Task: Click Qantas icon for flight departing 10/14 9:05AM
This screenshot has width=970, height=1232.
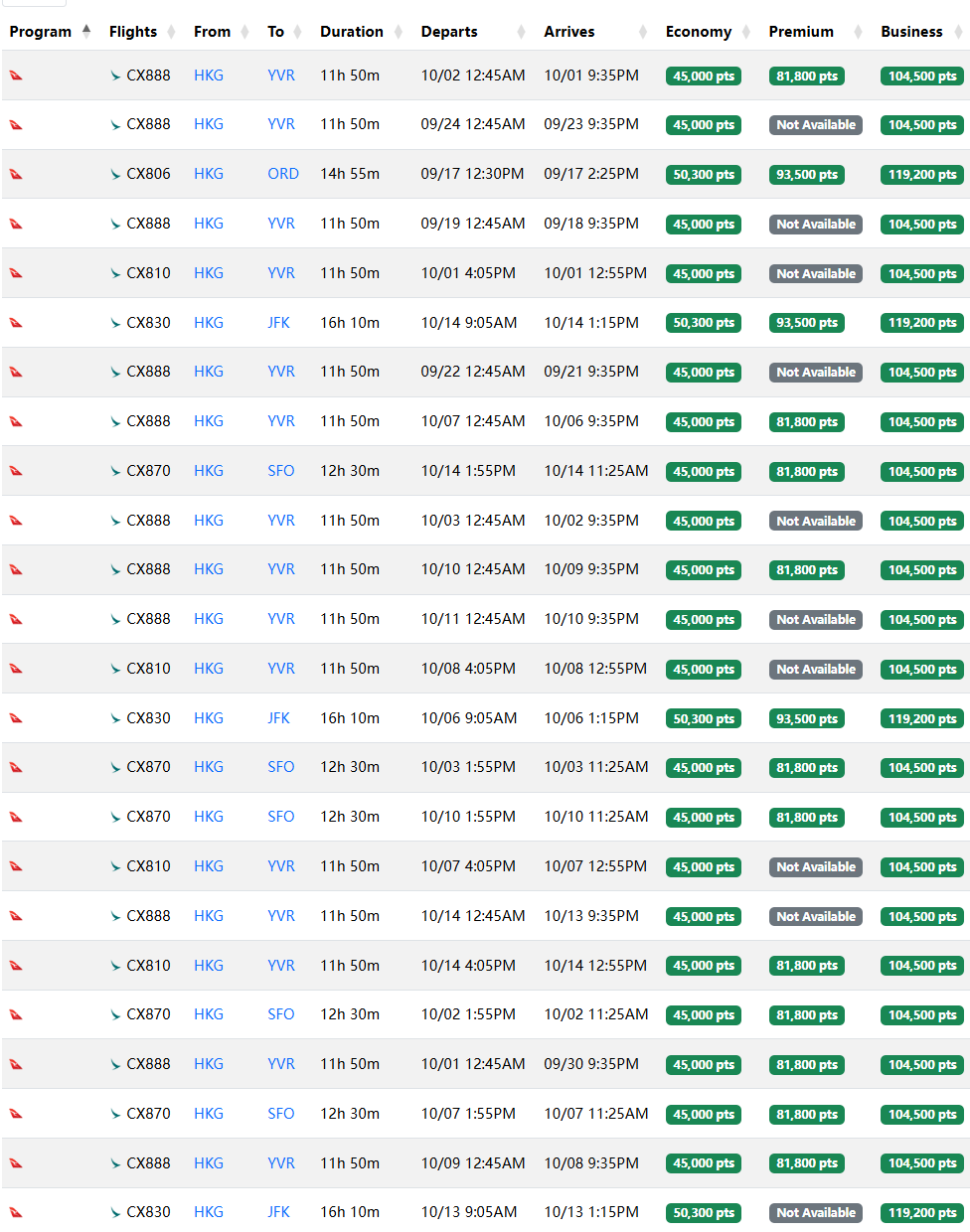Action: click(16, 323)
